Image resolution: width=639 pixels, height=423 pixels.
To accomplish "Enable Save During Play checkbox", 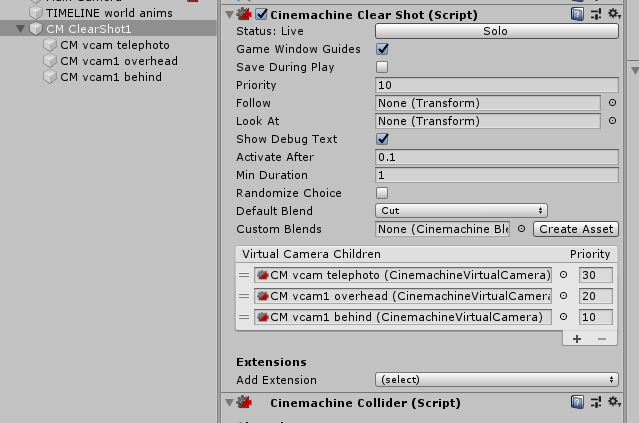I will coord(382,67).
